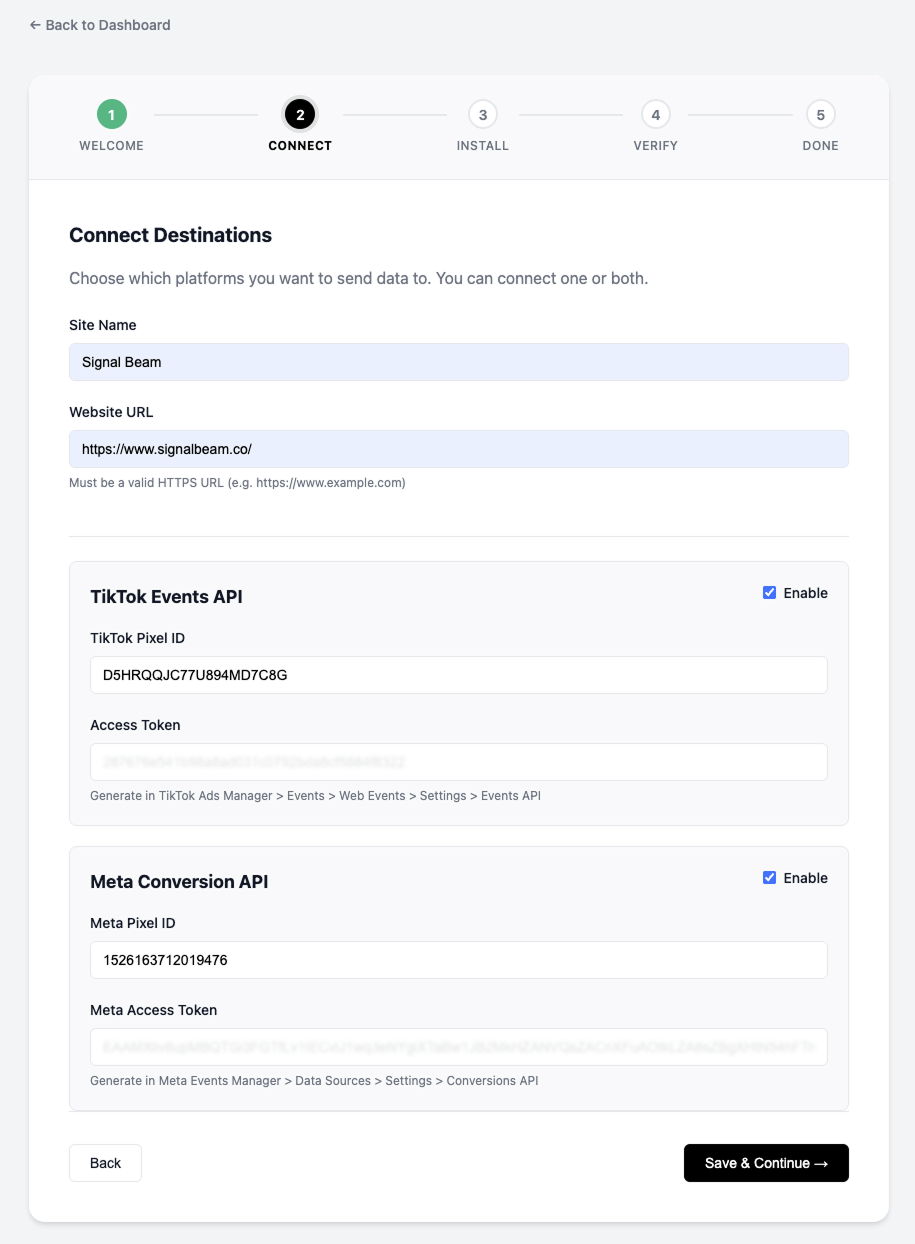Click the Meta Access Token field

point(459,1047)
